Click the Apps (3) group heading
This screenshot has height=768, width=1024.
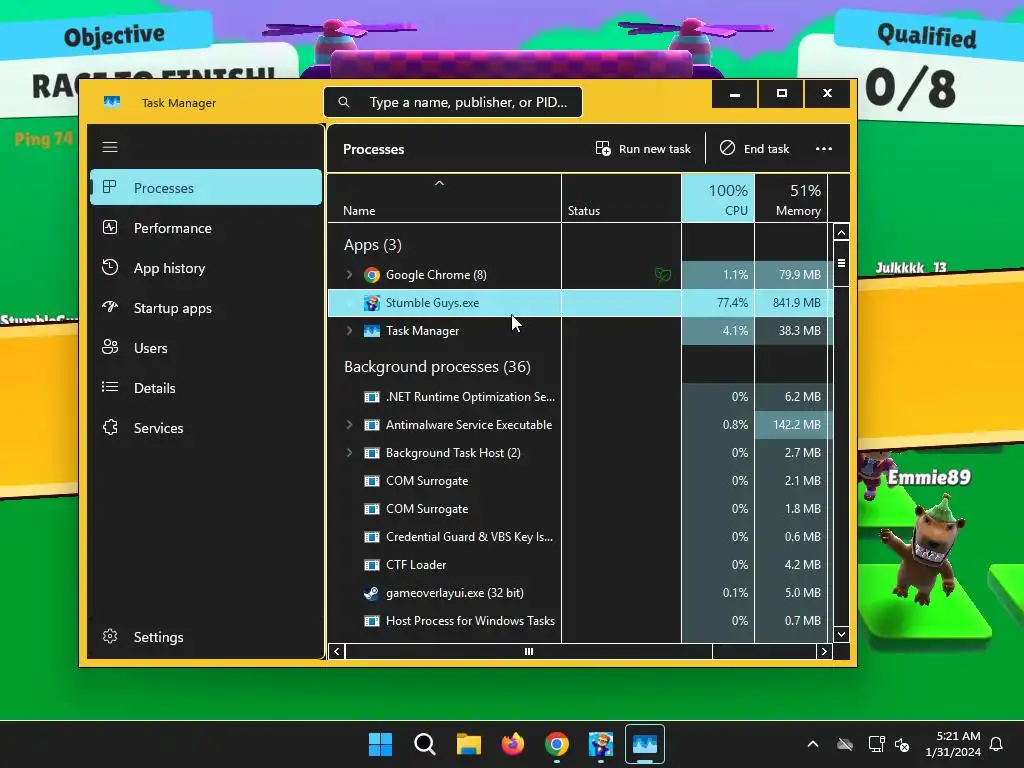[373, 245]
